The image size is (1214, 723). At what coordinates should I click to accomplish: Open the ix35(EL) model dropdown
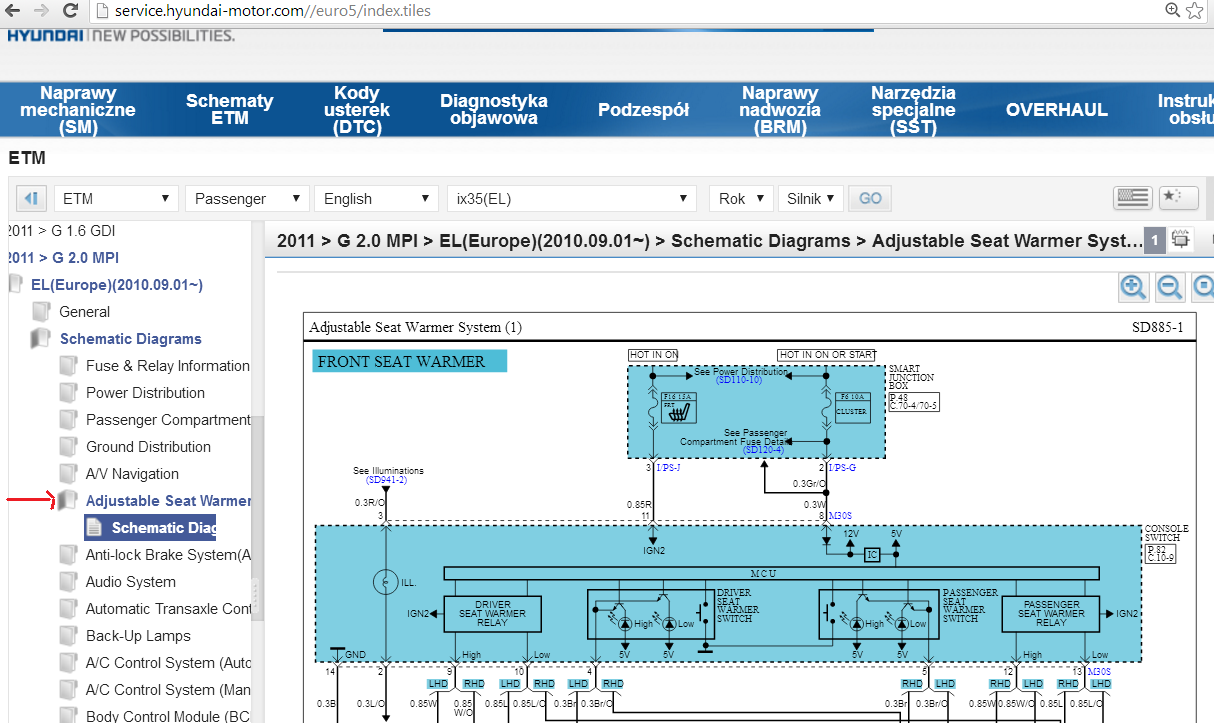click(x=570, y=198)
